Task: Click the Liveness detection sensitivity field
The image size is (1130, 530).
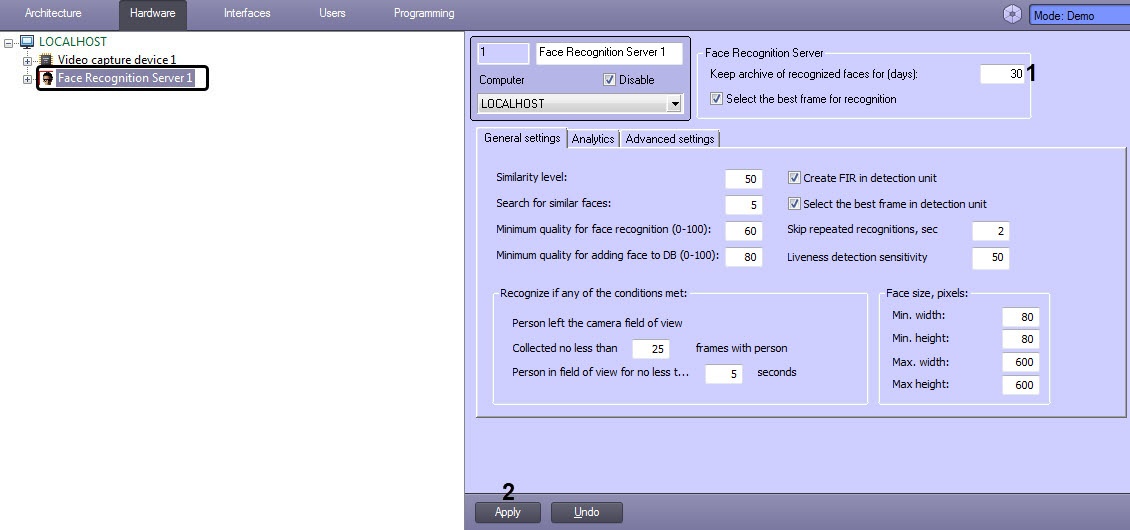Action: 991,257
